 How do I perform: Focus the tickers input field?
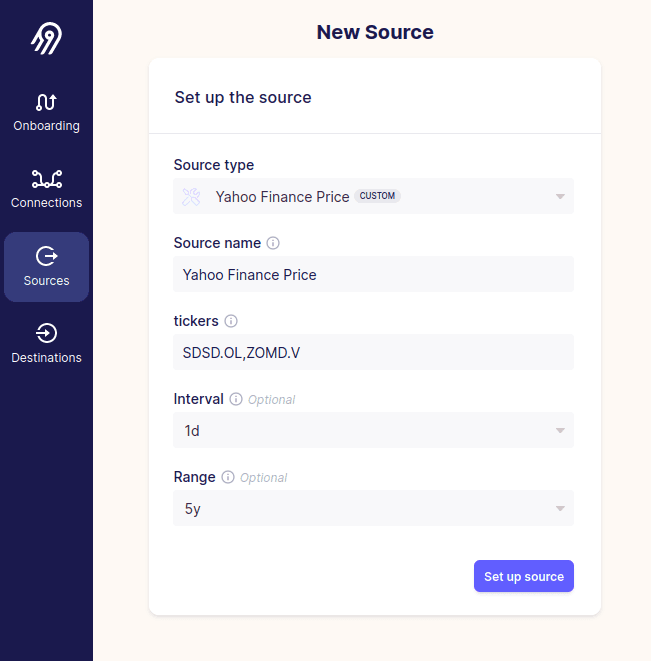(373, 352)
